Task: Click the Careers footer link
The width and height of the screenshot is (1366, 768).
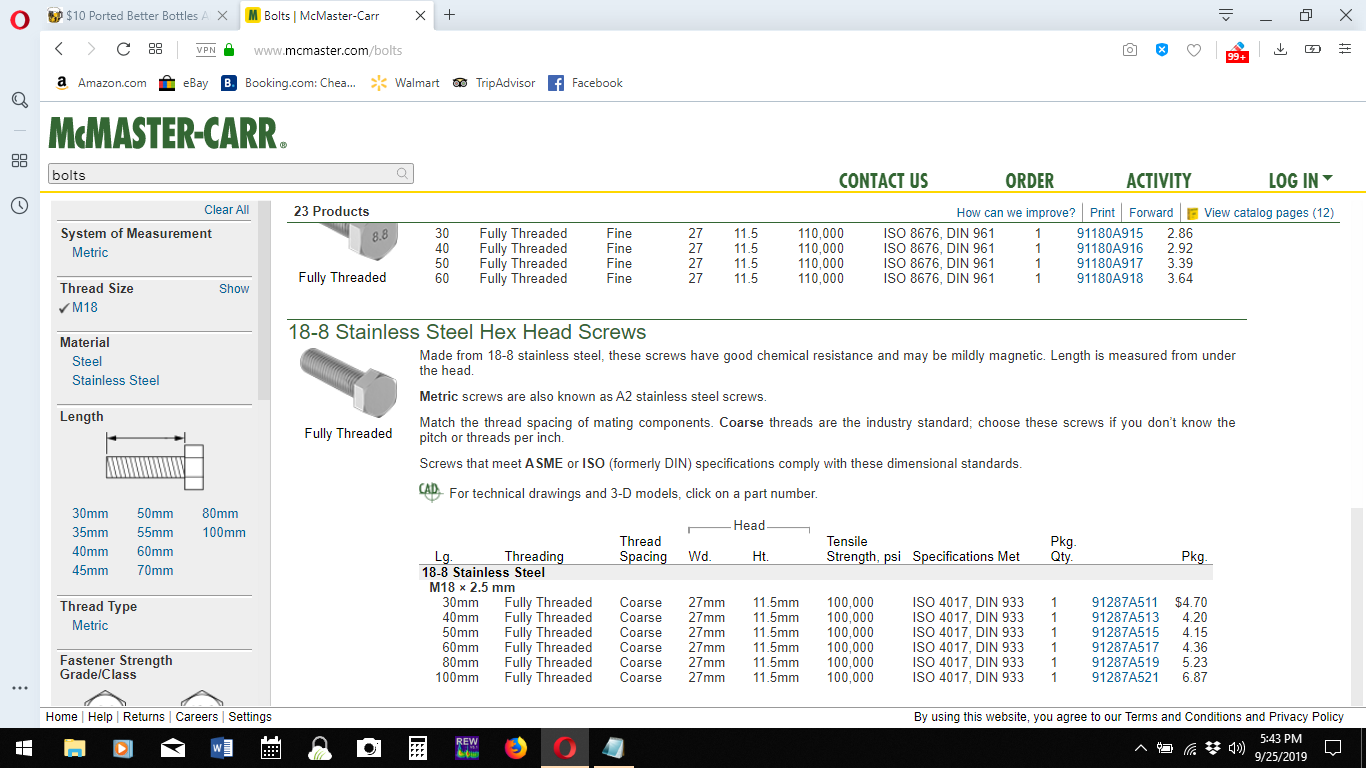Action: (x=196, y=716)
